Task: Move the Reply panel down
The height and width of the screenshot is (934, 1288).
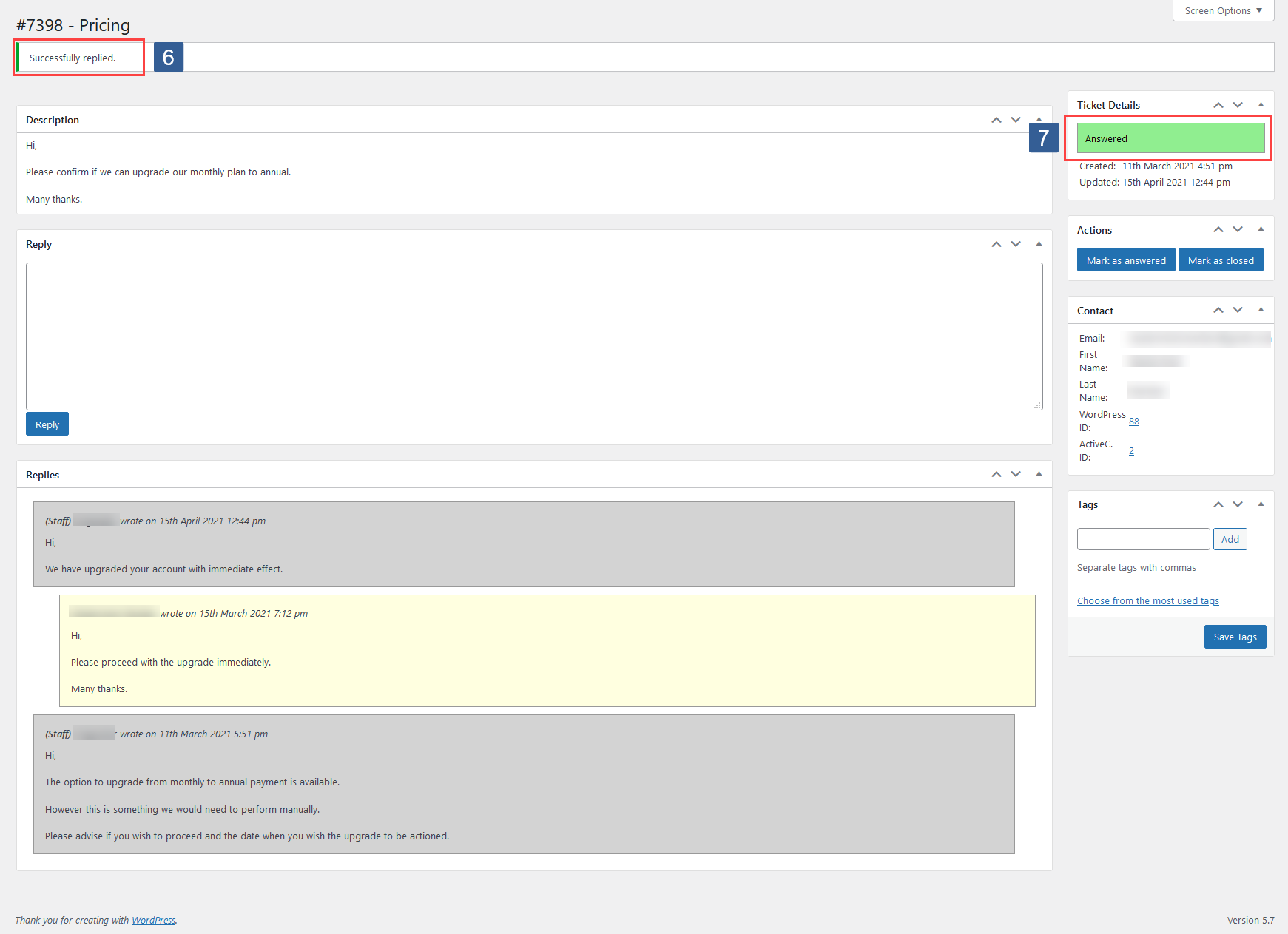Action: click(1016, 243)
